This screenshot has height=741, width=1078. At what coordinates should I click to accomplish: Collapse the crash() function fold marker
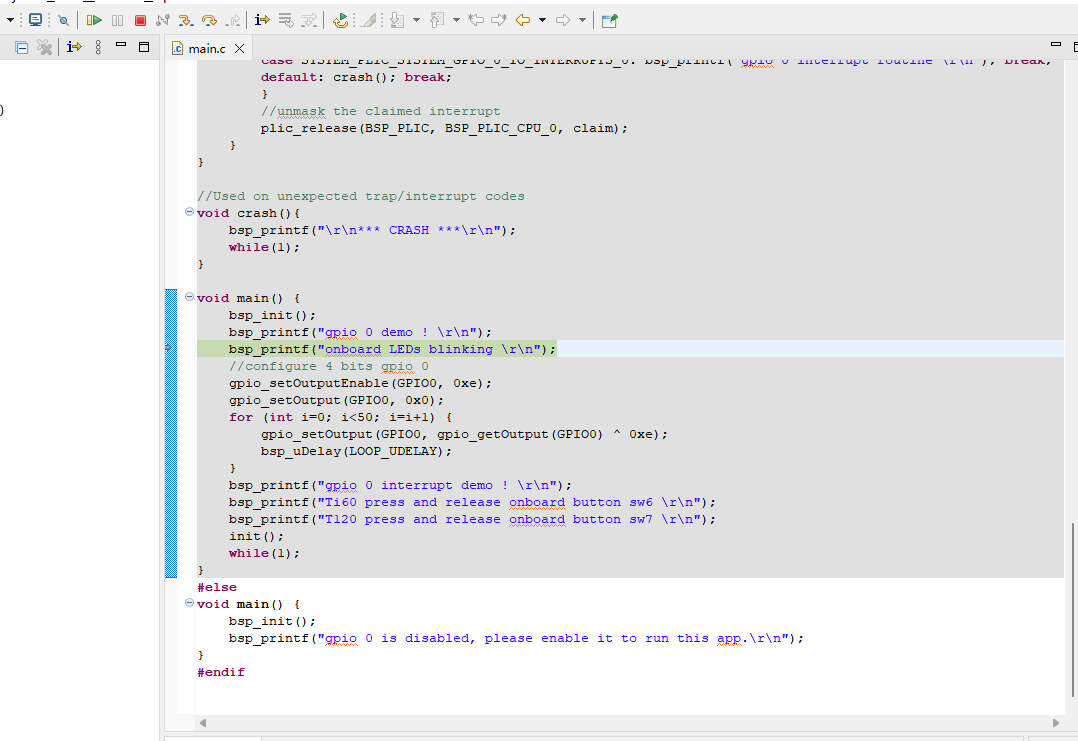[x=189, y=213]
